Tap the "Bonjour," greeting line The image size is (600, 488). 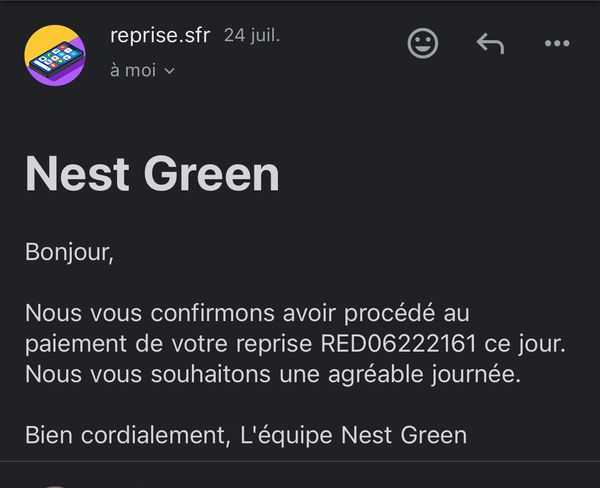70,252
